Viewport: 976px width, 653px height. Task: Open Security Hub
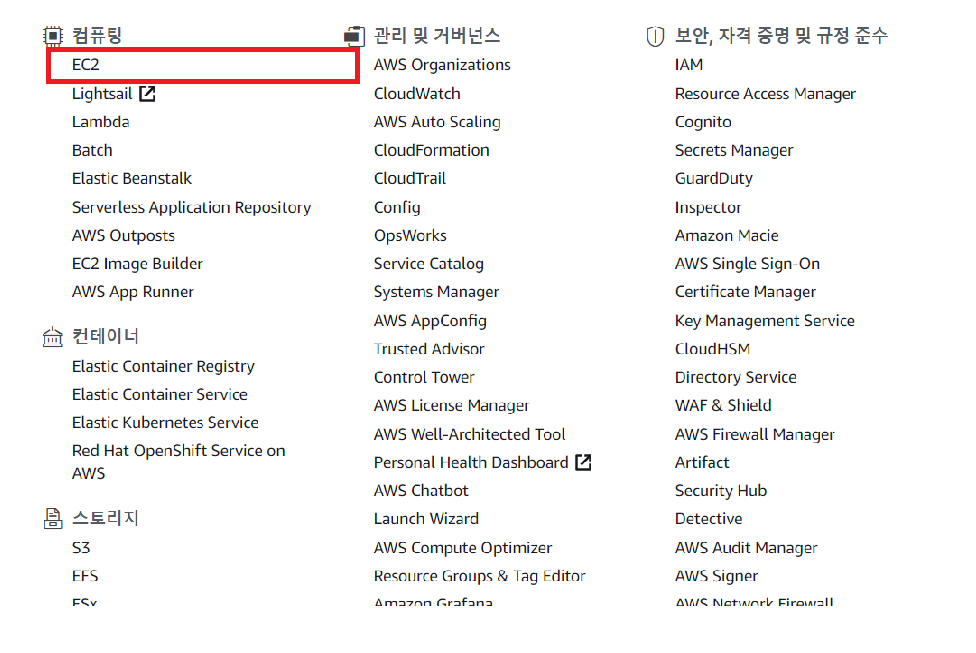click(x=721, y=491)
